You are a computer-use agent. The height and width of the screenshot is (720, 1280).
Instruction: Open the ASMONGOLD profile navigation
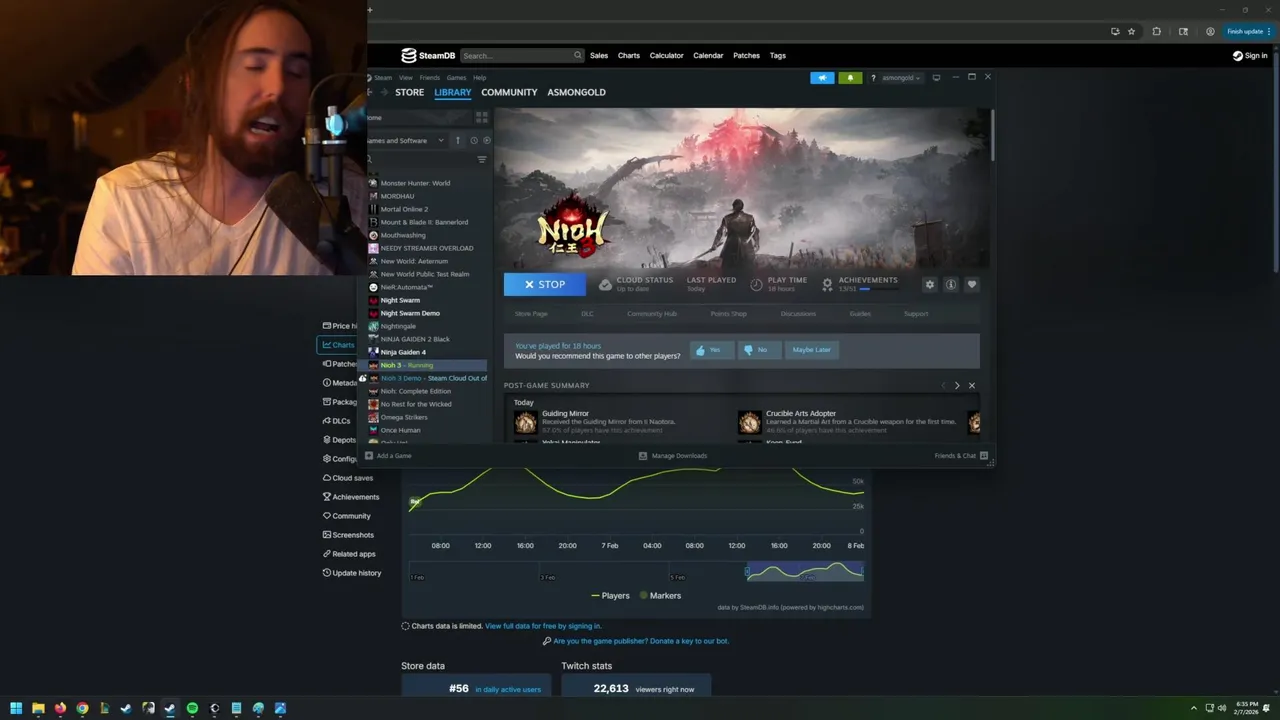(x=576, y=92)
